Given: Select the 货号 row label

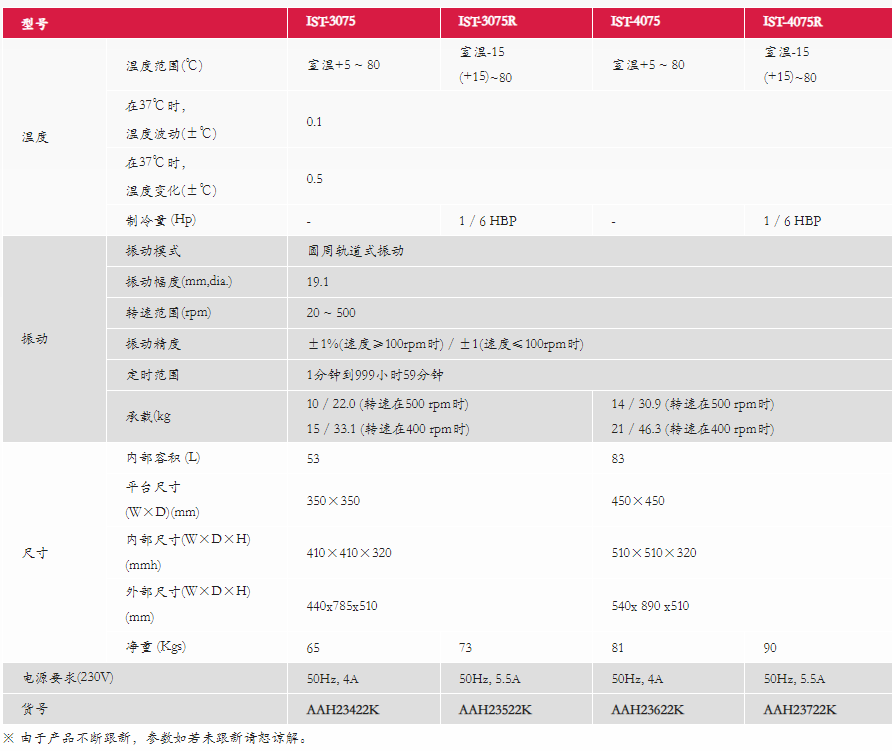Looking at the screenshot, I should (x=35, y=709).
